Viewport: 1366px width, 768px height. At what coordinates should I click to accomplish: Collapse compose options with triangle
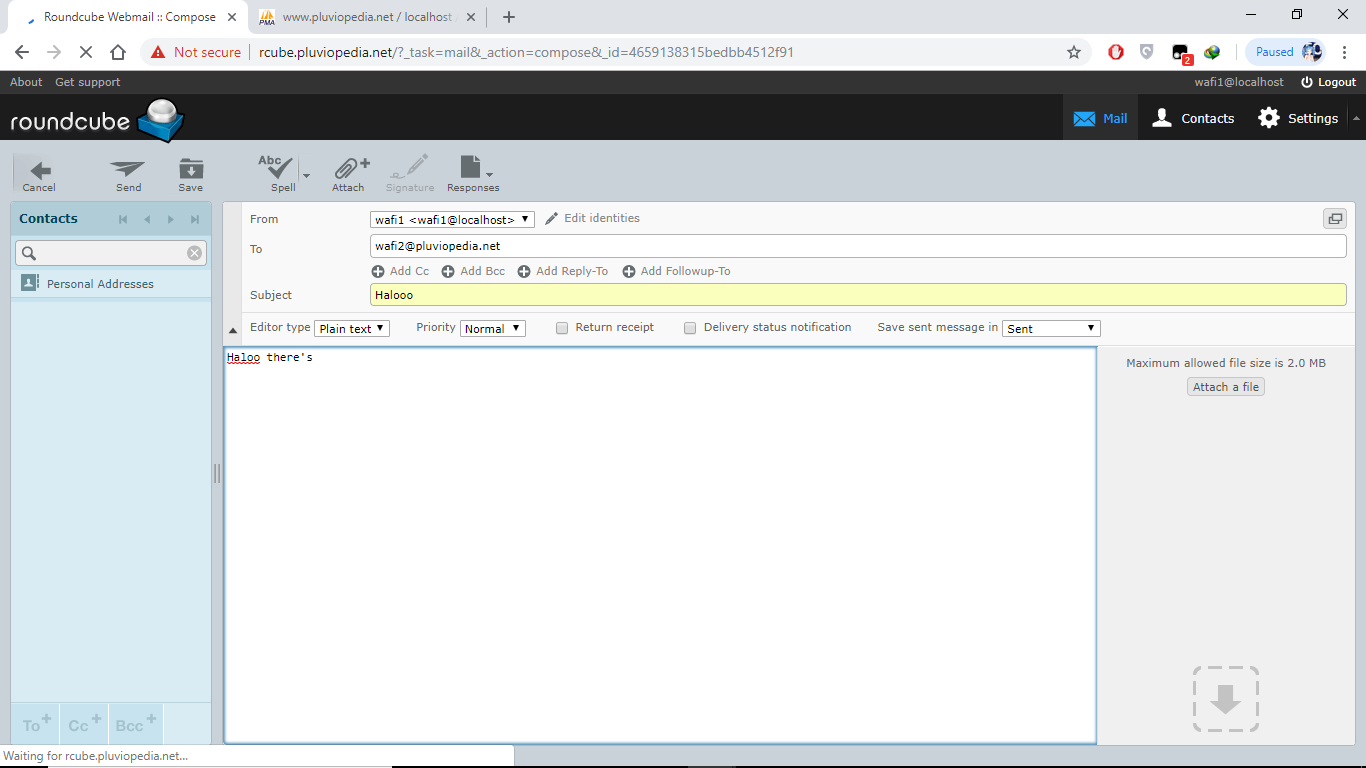point(233,330)
